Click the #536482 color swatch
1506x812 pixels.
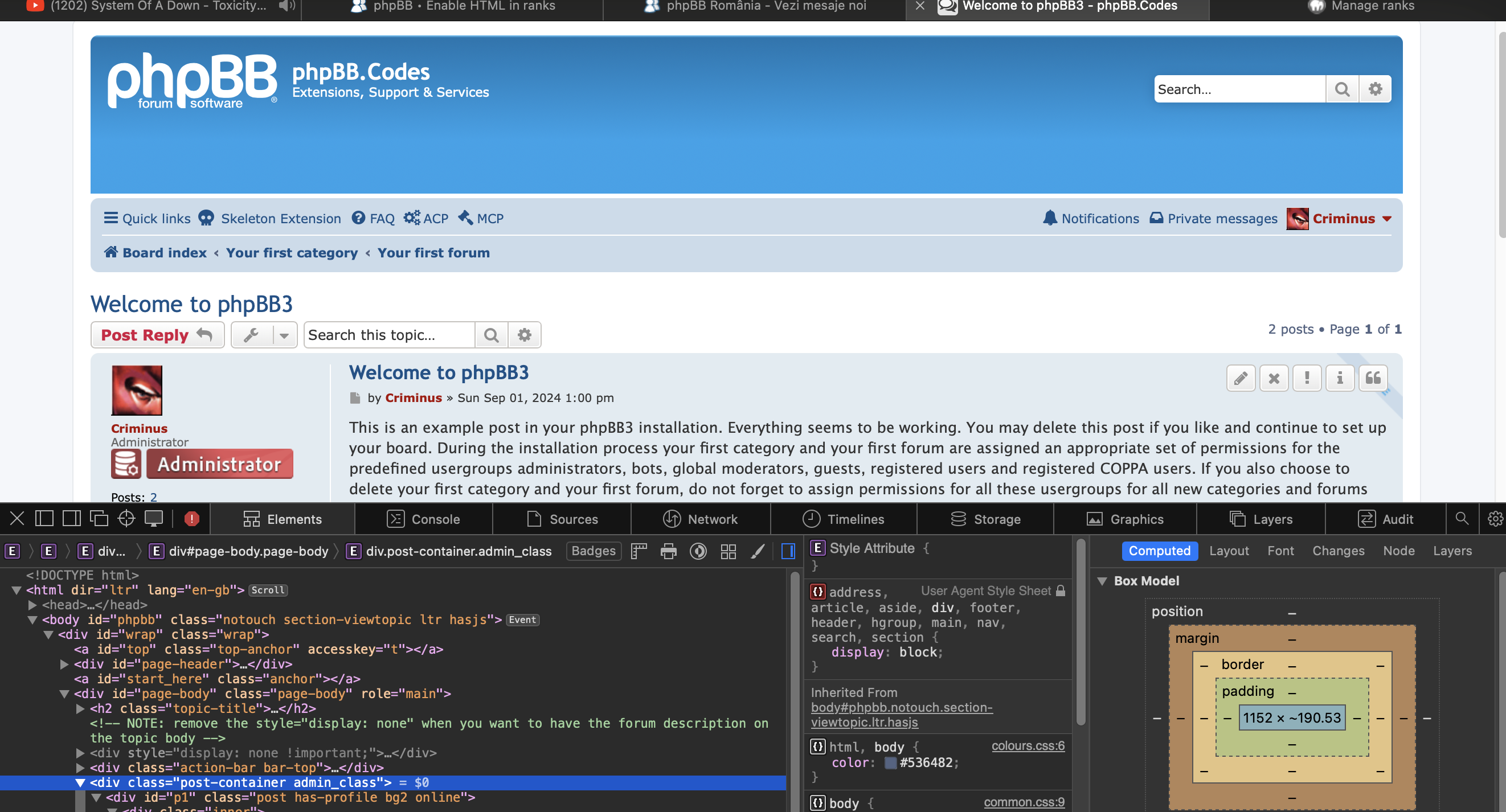(890, 763)
